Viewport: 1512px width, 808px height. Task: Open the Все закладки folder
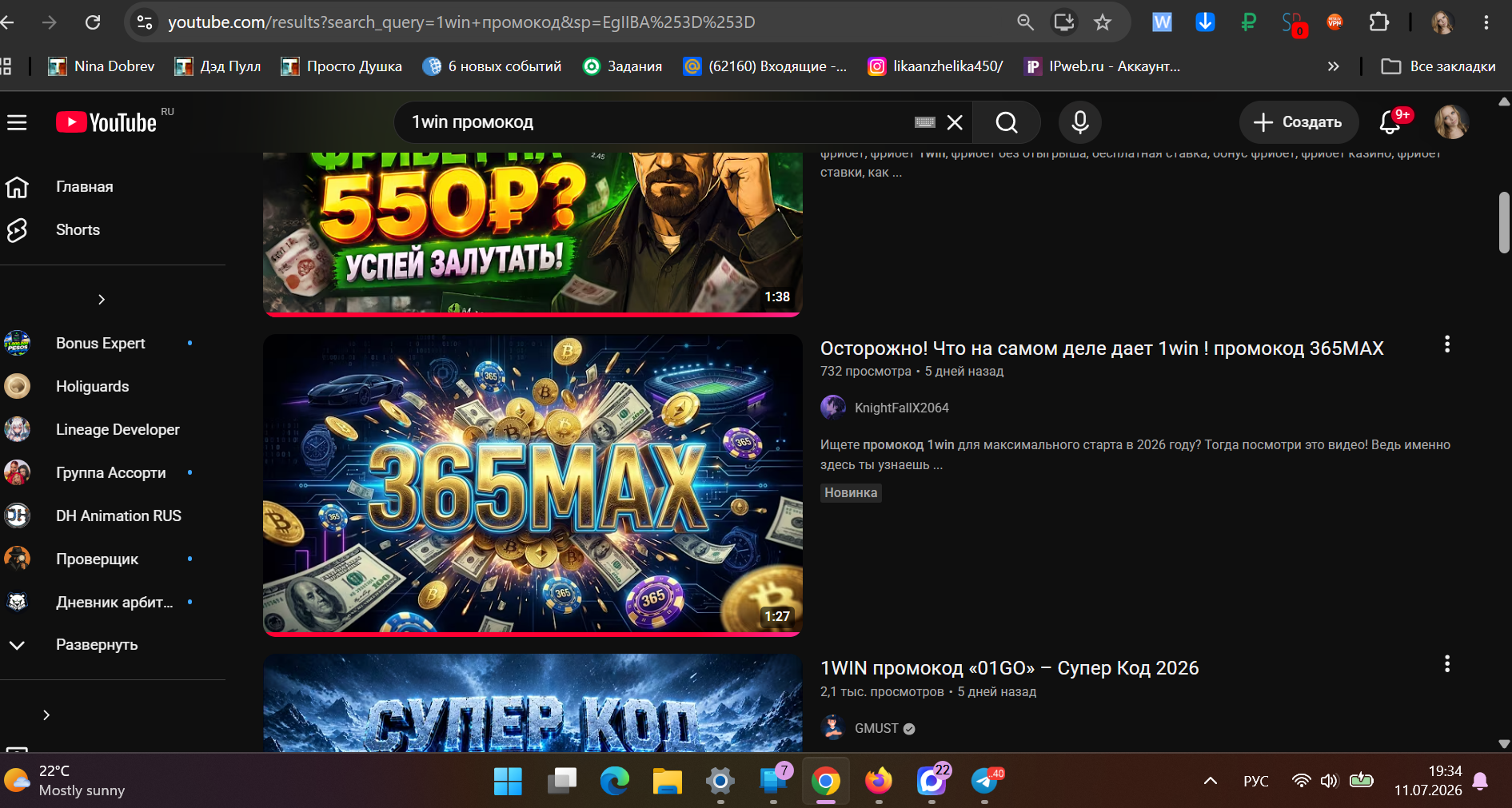pos(1438,66)
